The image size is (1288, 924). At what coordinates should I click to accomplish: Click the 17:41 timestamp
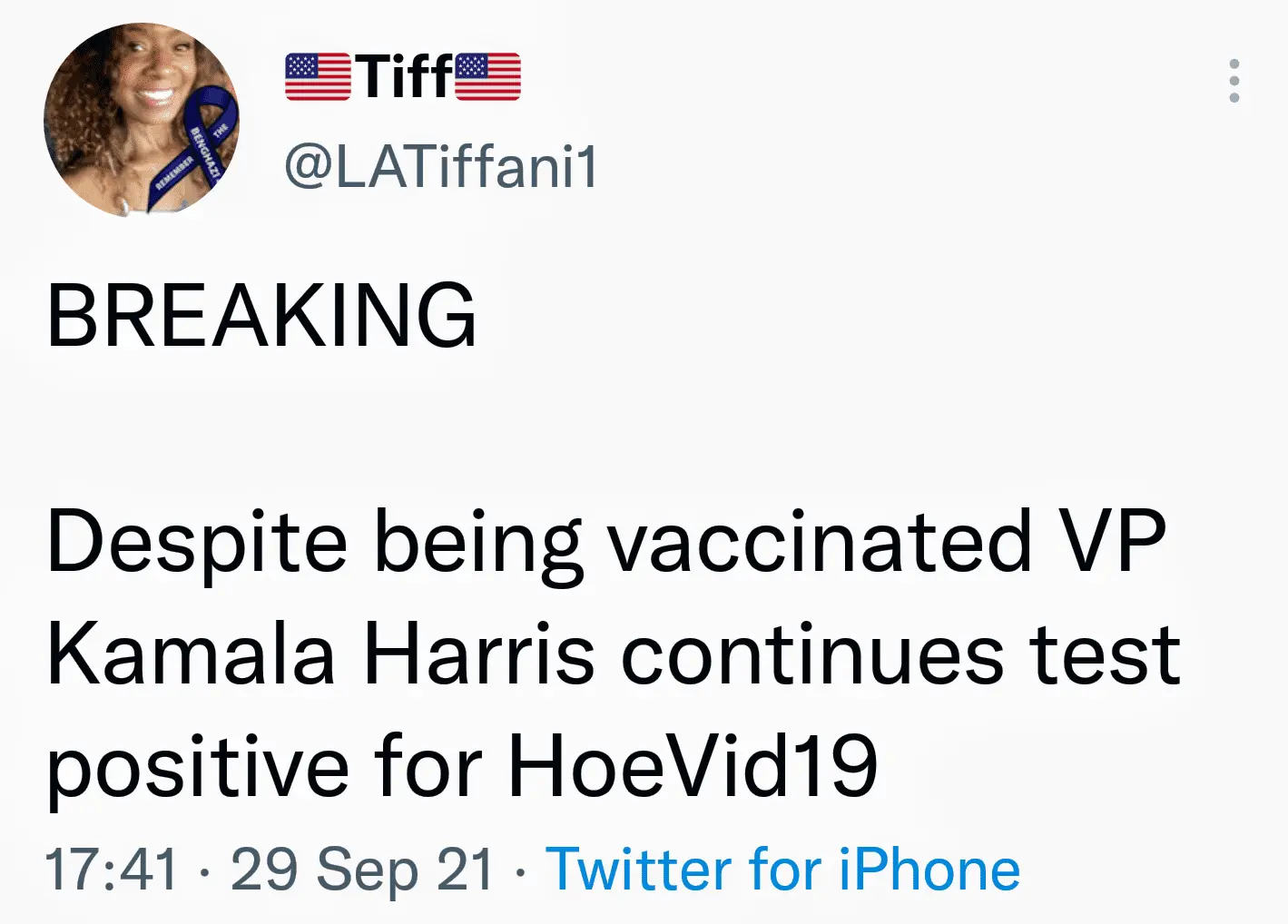click(x=111, y=870)
